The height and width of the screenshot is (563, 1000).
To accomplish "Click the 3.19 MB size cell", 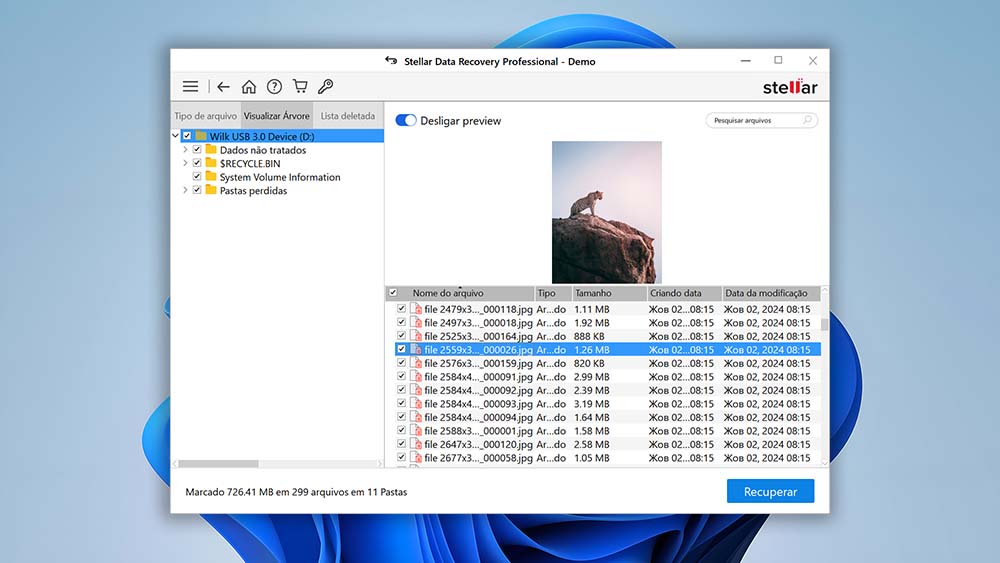I will pos(591,404).
